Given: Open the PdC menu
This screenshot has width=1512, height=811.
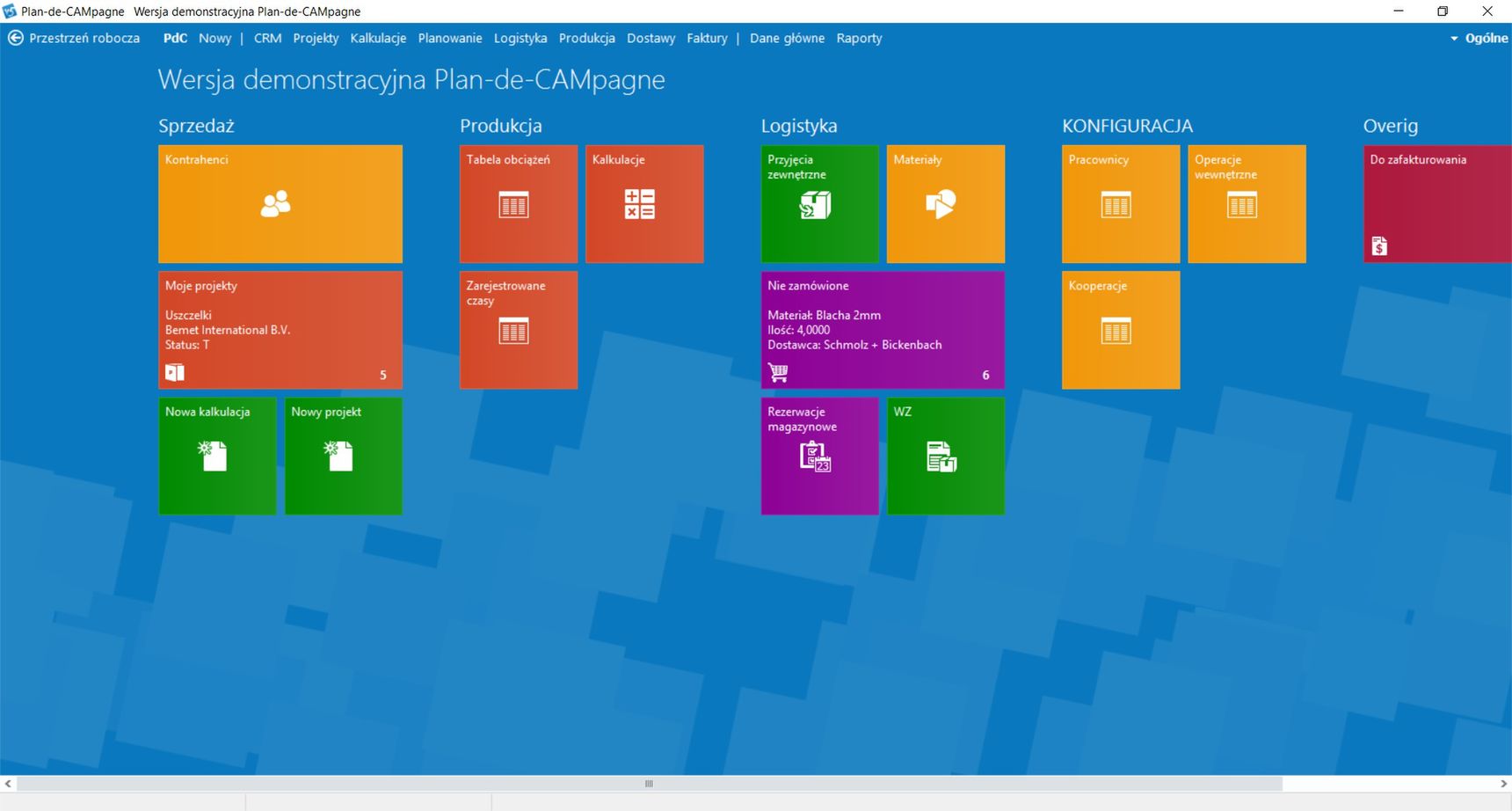Looking at the screenshot, I should [x=175, y=38].
